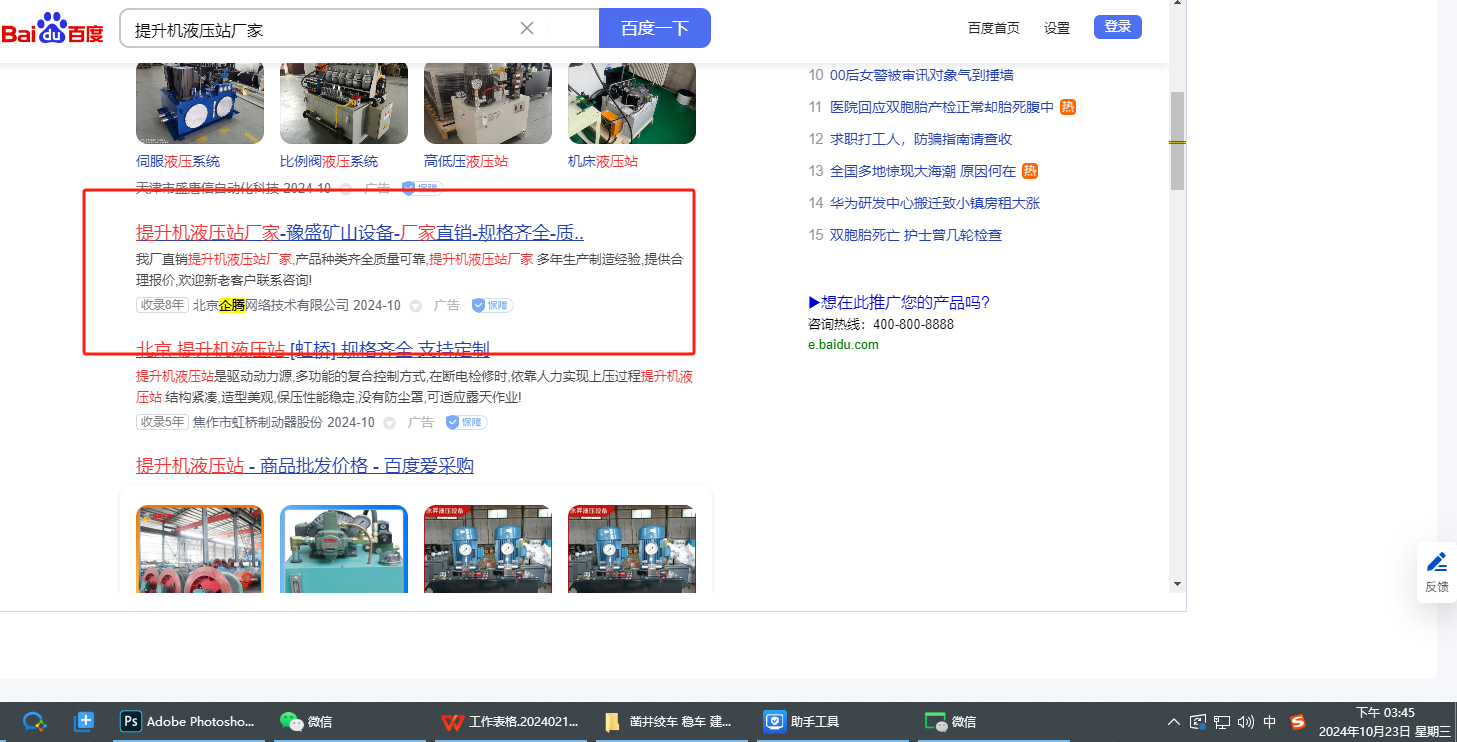The height and width of the screenshot is (742, 1457).
Task: Open the 高低压液压站 product thumbnail
Action: (488, 103)
